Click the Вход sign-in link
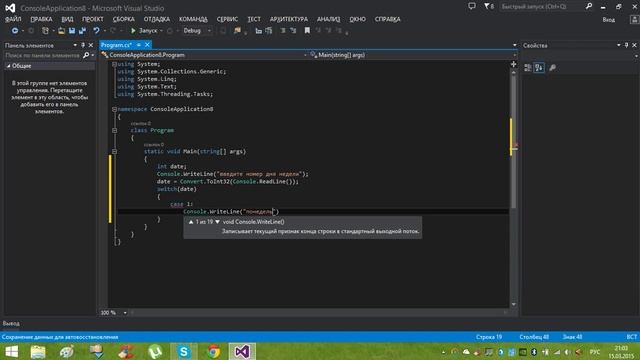Screen dimensions: 640x360 (x=609, y=20)
